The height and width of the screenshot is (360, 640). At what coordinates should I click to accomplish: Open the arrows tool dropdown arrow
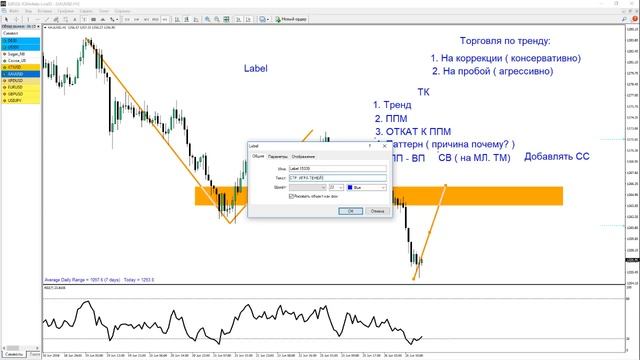pos(117,19)
